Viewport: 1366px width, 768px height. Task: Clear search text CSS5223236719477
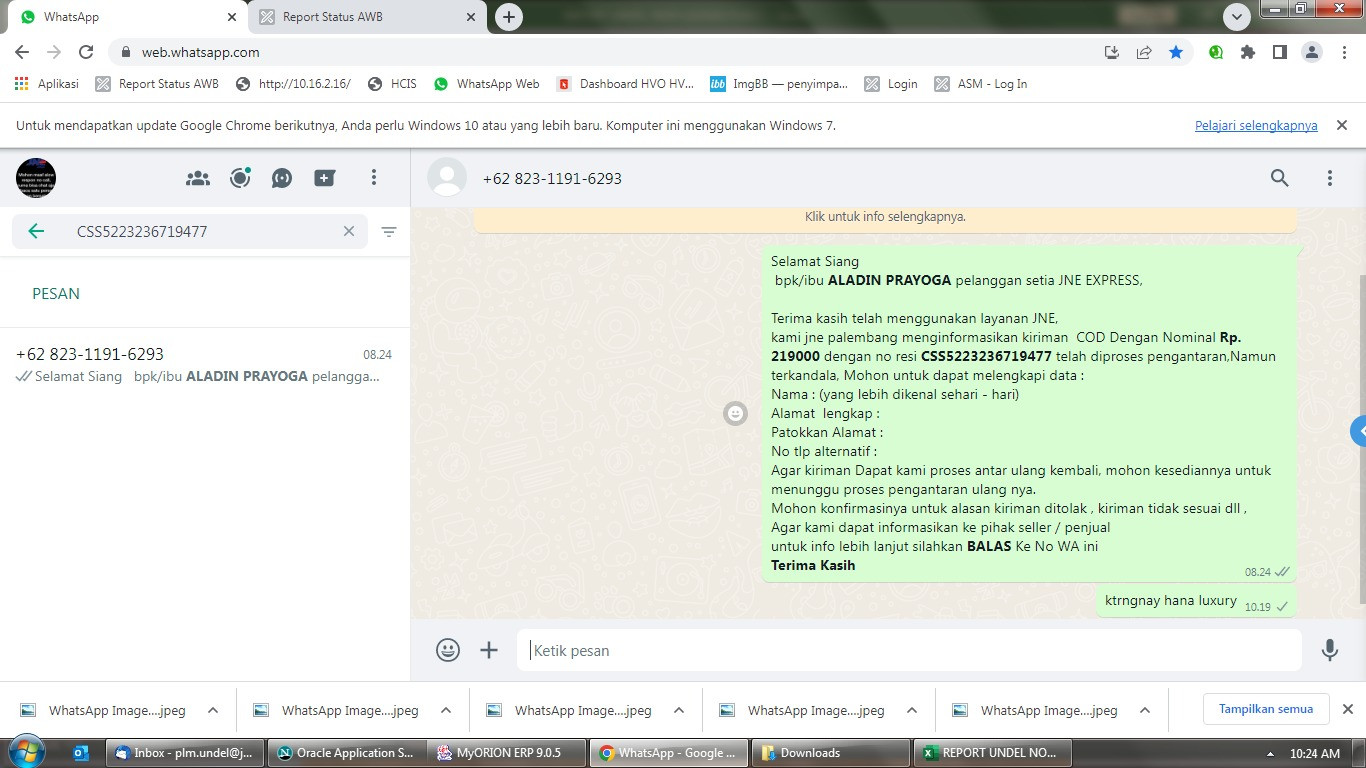pos(349,231)
